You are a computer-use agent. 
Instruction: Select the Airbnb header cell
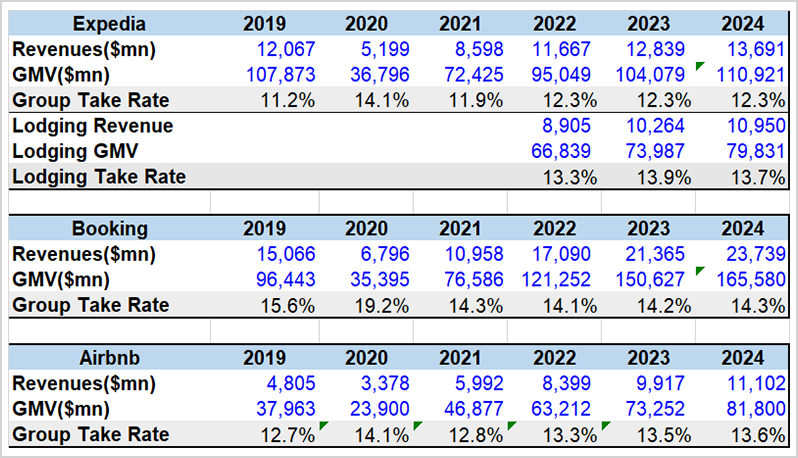tap(109, 358)
